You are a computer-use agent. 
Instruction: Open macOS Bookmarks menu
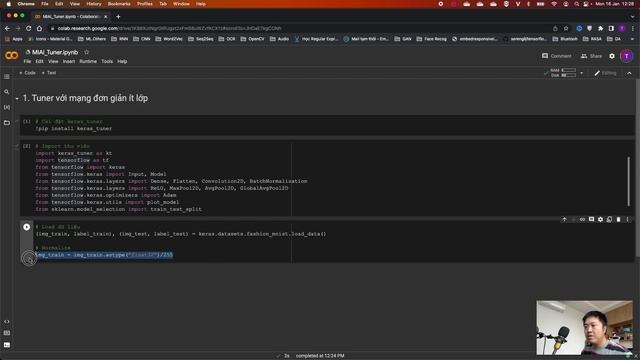point(119,4)
